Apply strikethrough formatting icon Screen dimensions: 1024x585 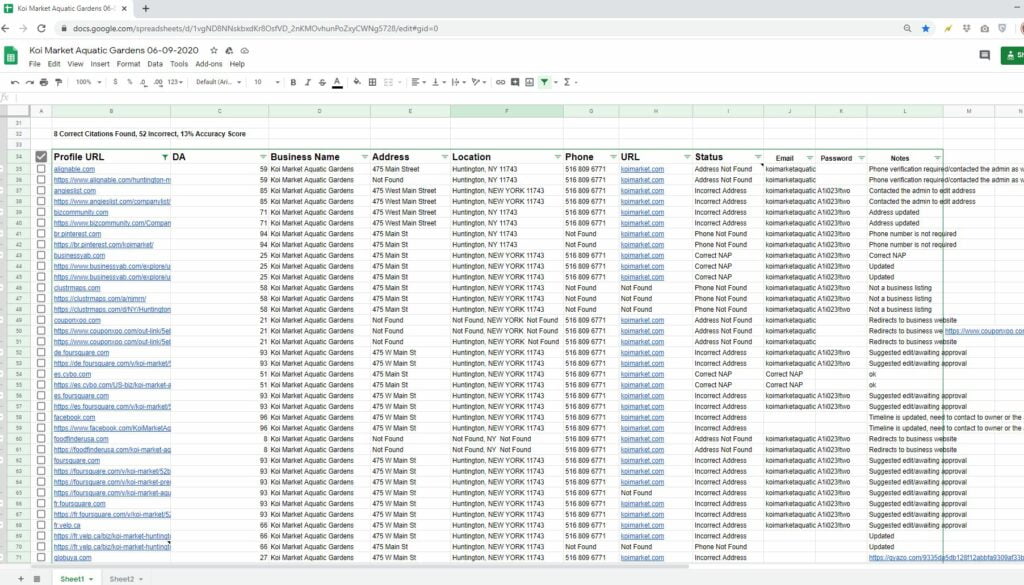click(322, 82)
